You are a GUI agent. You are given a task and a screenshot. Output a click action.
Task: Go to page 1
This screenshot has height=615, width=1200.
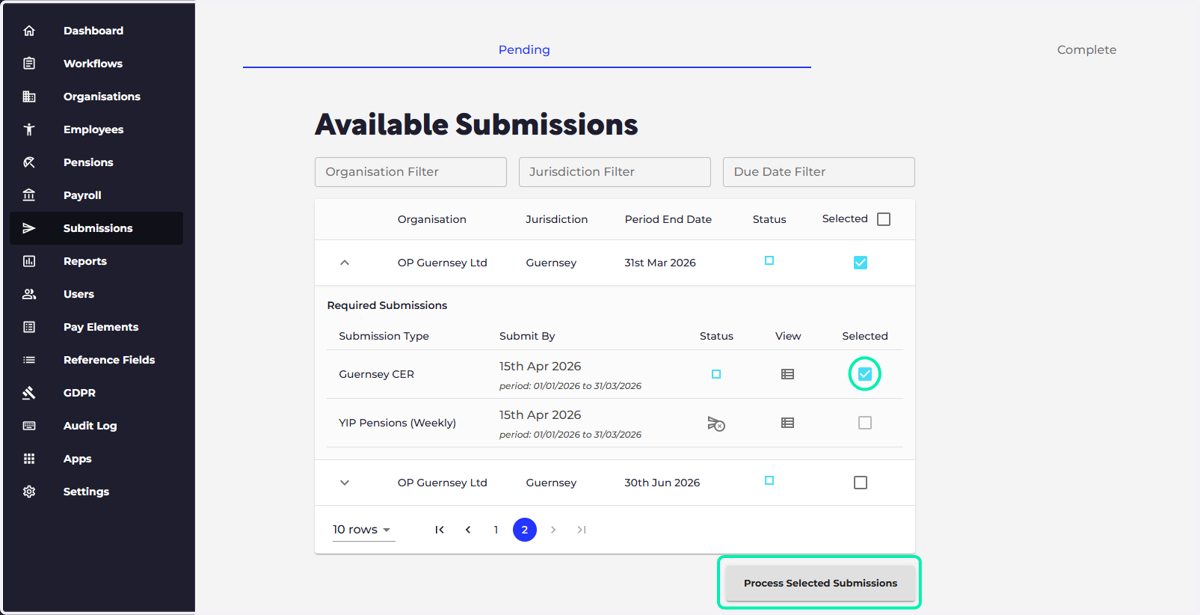click(x=496, y=530)
